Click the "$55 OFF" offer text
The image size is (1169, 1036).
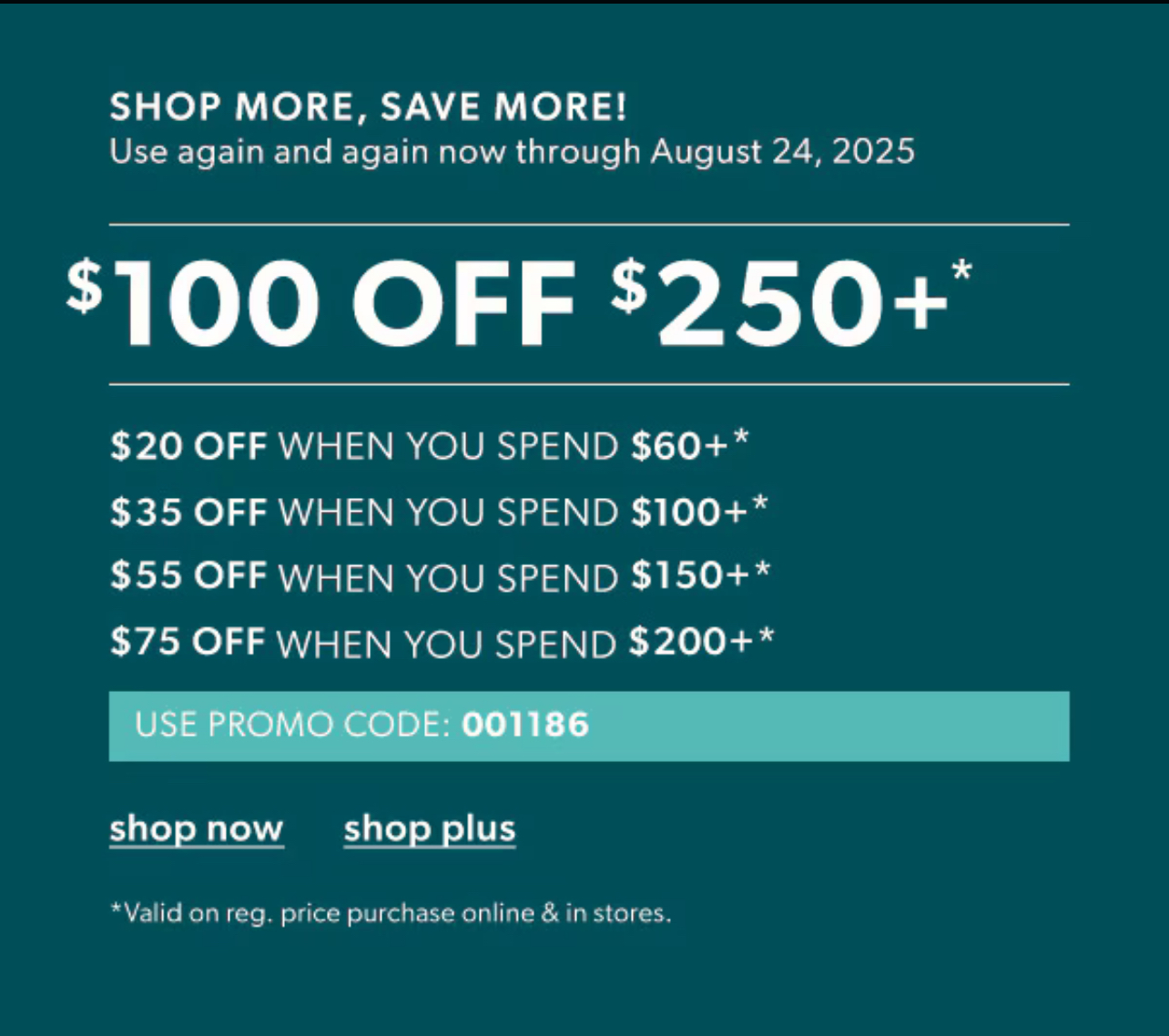point(188,576)
